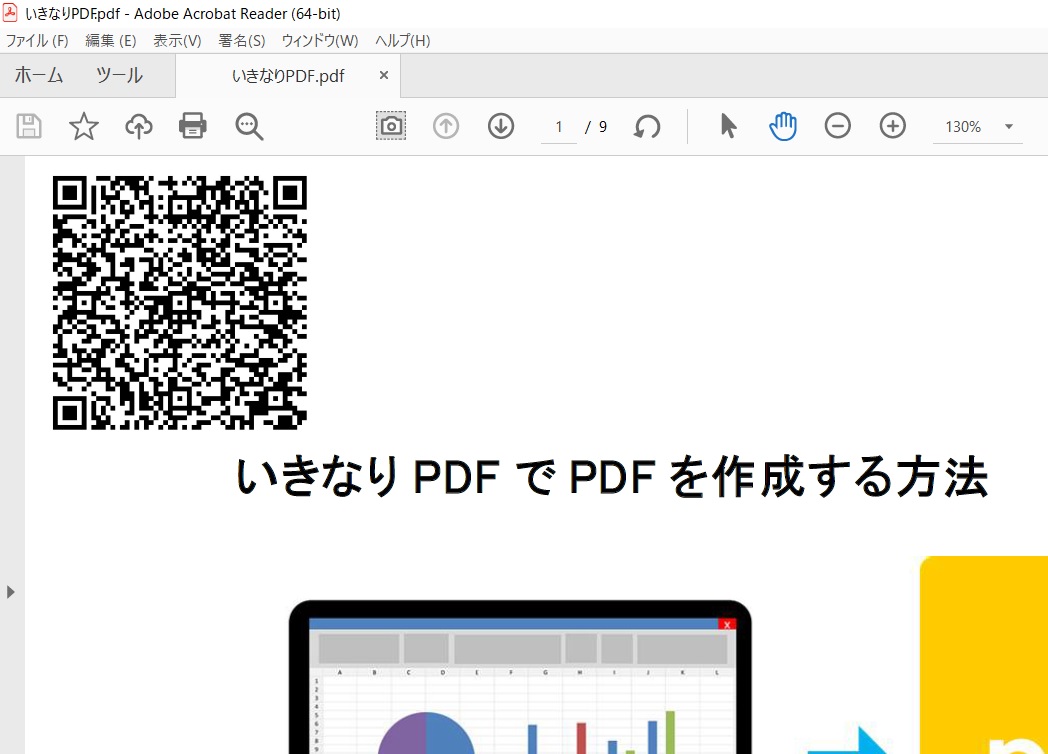Add file to starred with star icon
Image resolution: width=1048 pixels, height=754 pixels.
pos(84,126)
